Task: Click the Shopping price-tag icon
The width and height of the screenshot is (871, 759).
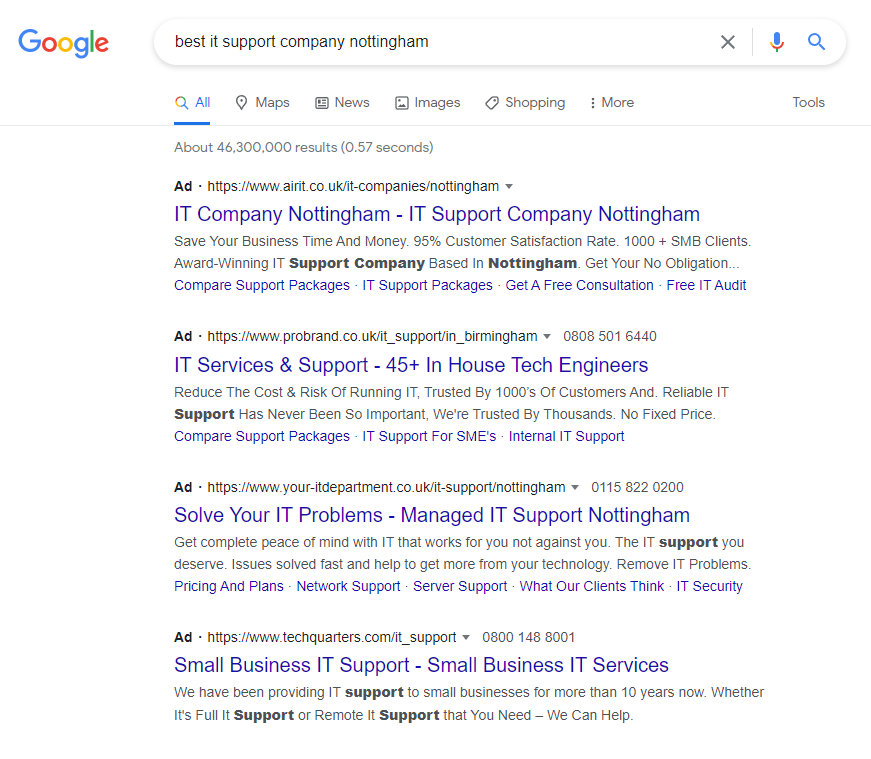Action: [490, 102]
